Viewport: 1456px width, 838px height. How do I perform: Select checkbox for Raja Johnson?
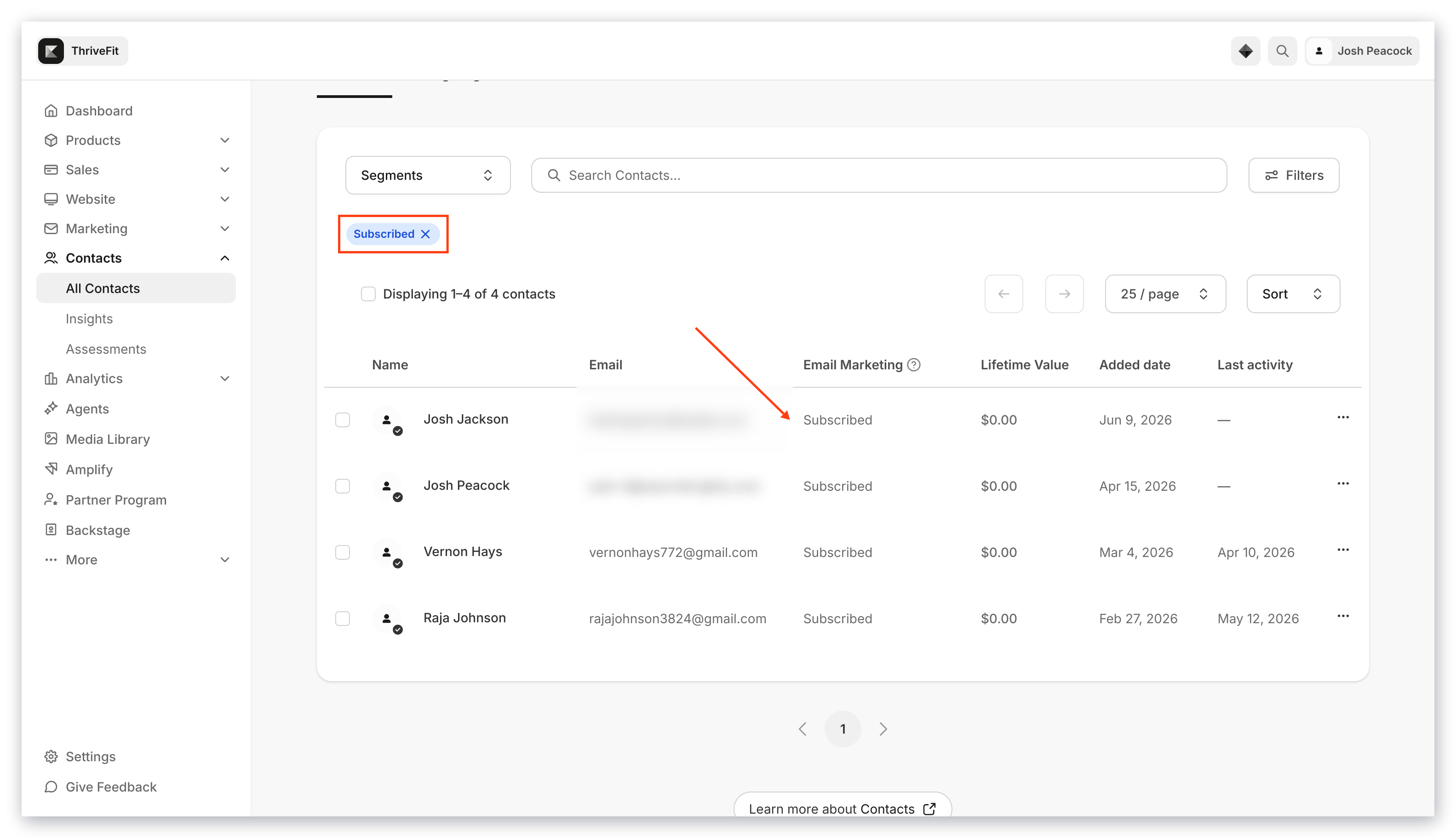(x=343, y=618)
